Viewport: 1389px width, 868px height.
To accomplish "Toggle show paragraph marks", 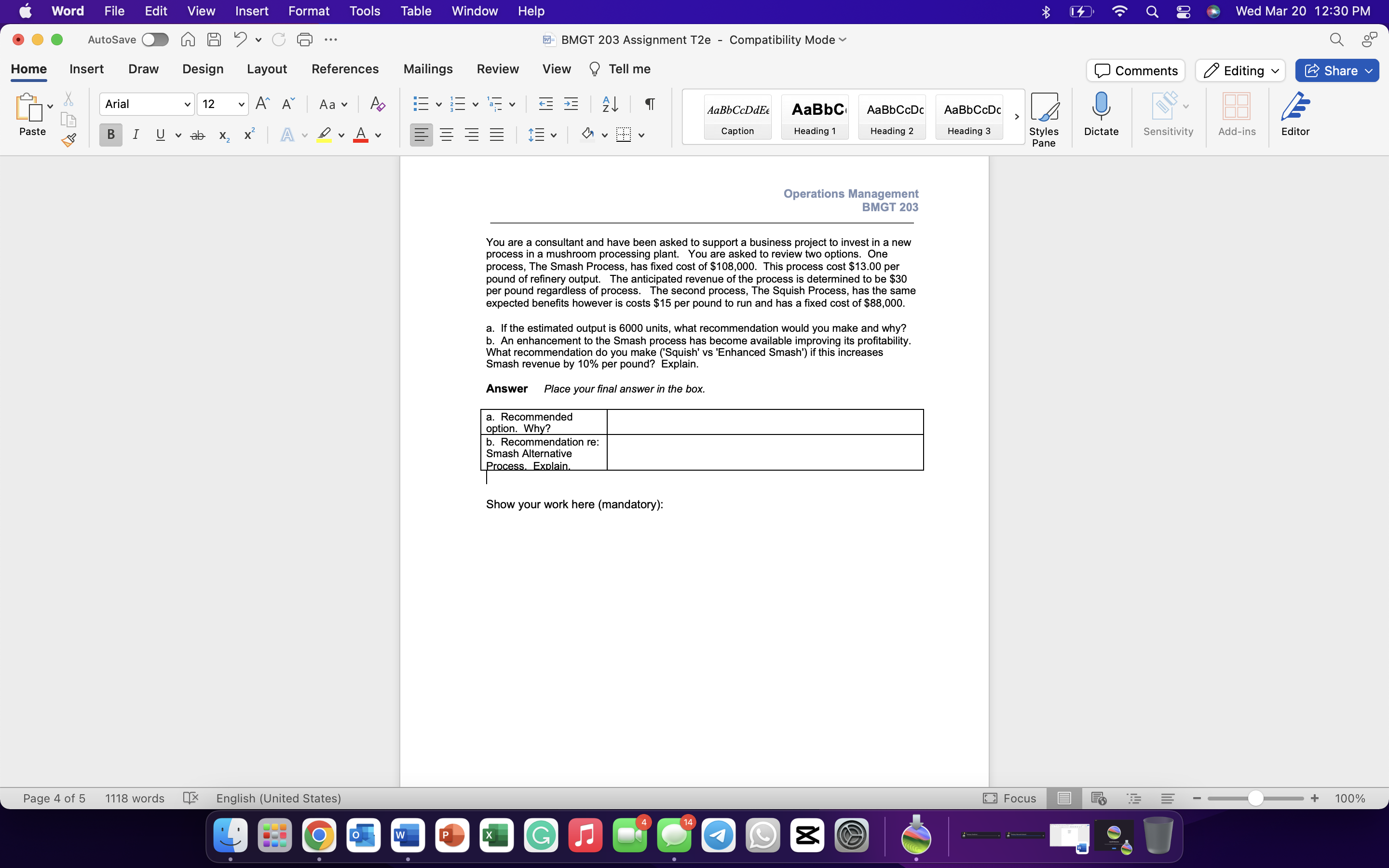I will 650,104.
